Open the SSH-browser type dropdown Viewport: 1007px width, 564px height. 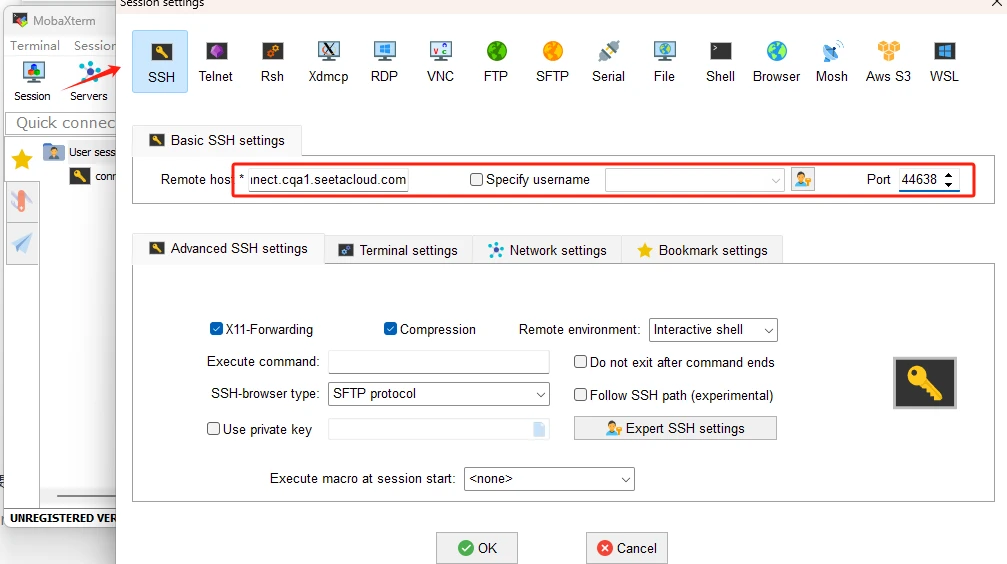click(x=541, y=394)
